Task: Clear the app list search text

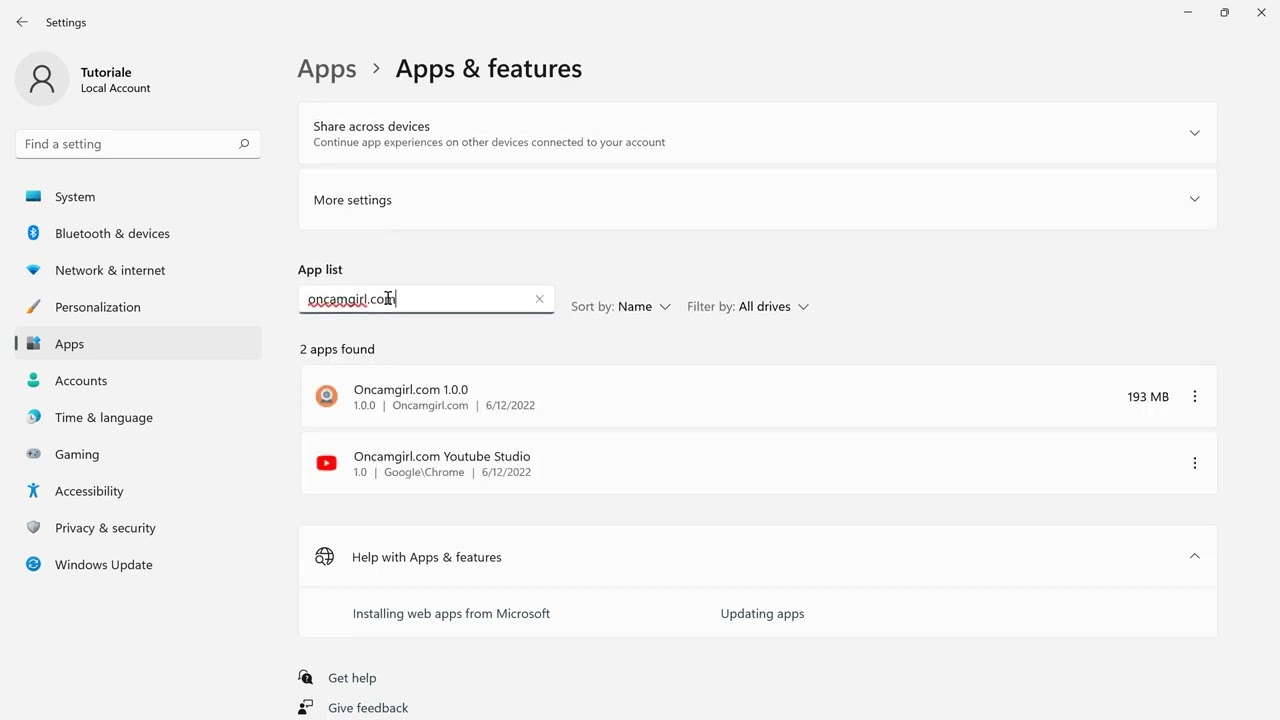Action: [x=540, y=299]
